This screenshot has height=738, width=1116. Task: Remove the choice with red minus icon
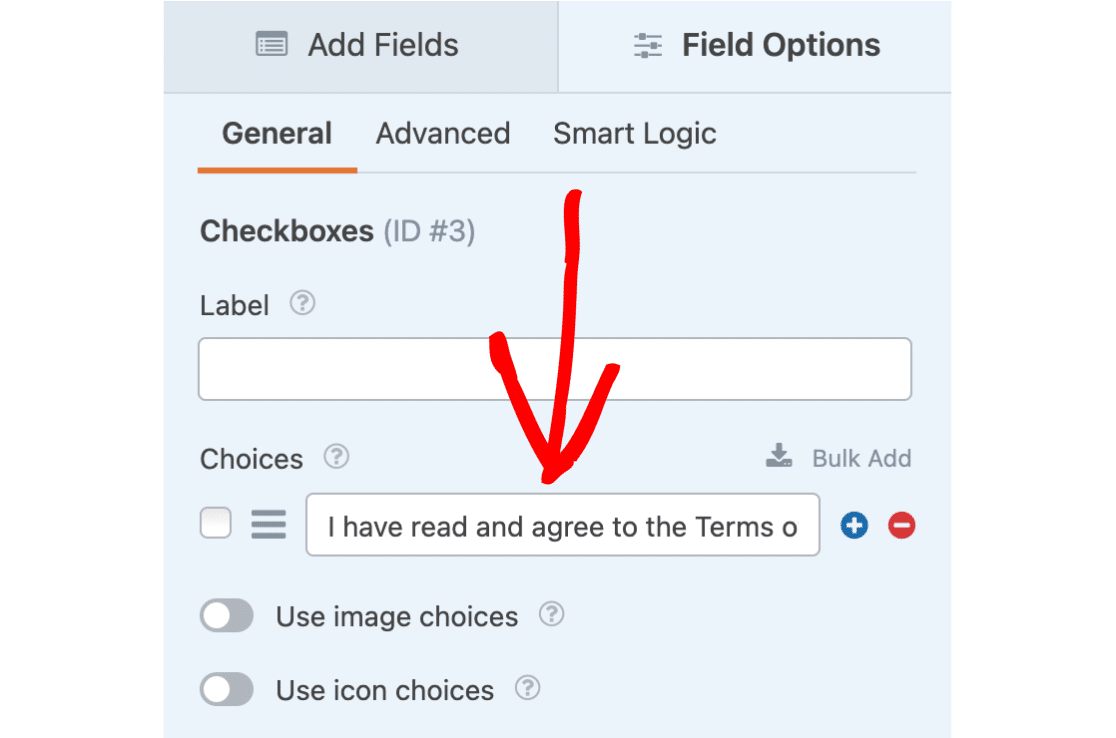point(901,525)
